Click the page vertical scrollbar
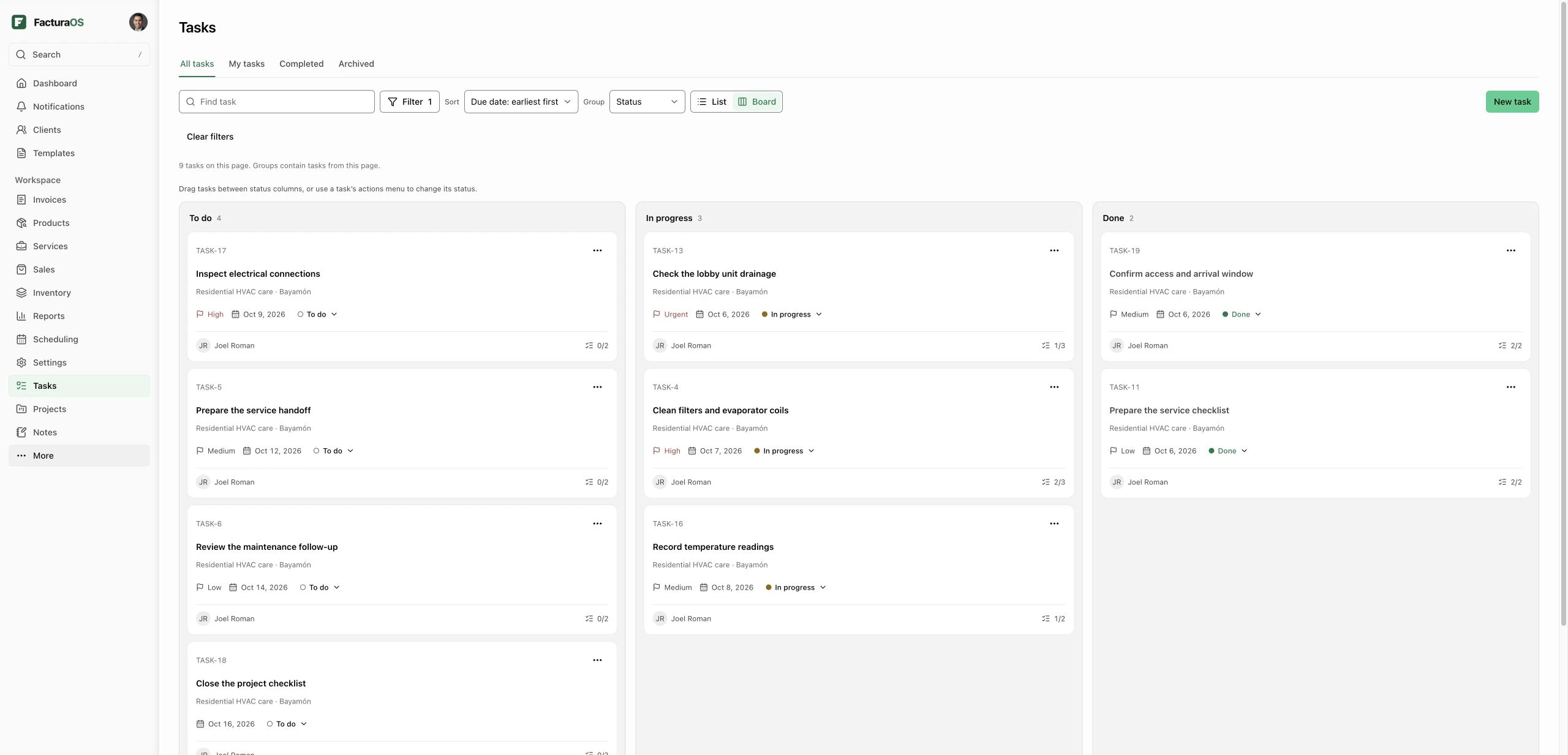Screen dimensions: 1568x755 click(x=1563, y=312)
